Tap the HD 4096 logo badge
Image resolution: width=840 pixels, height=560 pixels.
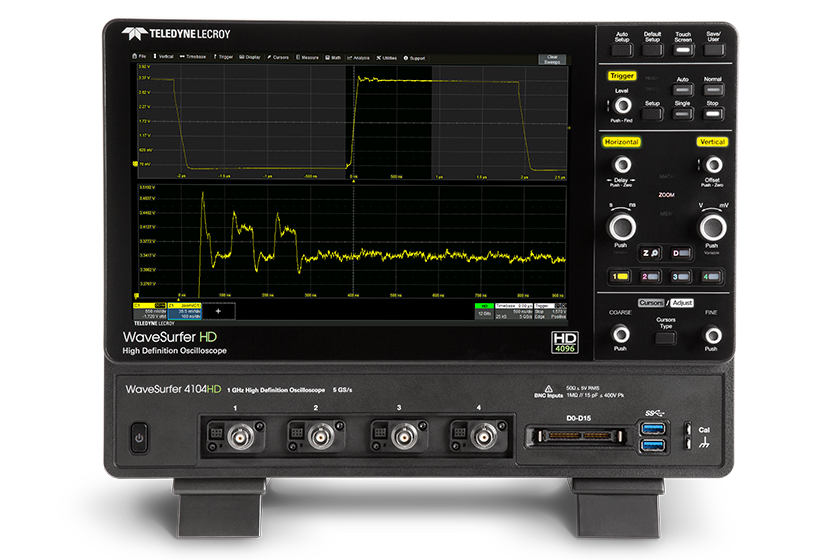click(565, 342)
